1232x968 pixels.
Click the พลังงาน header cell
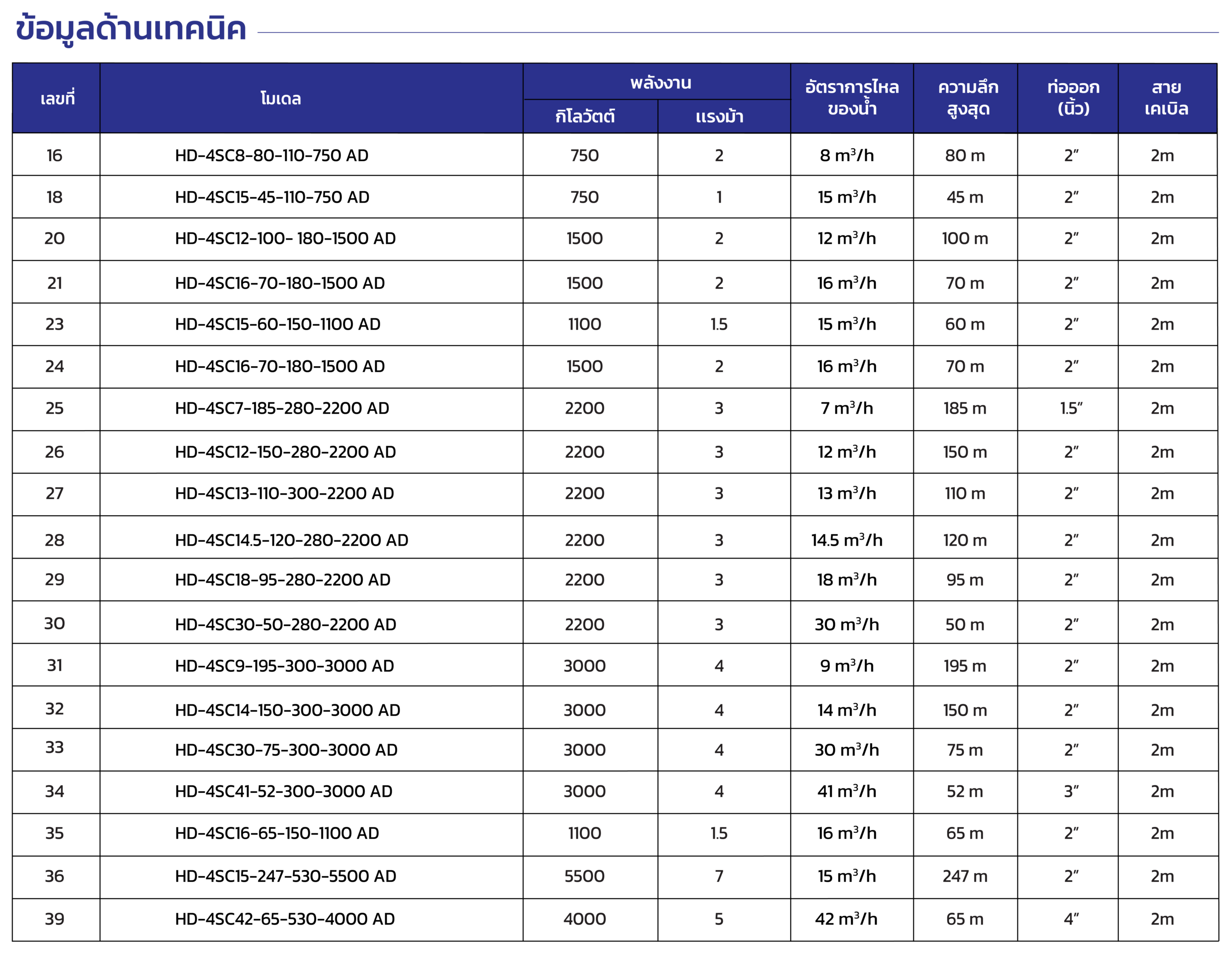660,83
